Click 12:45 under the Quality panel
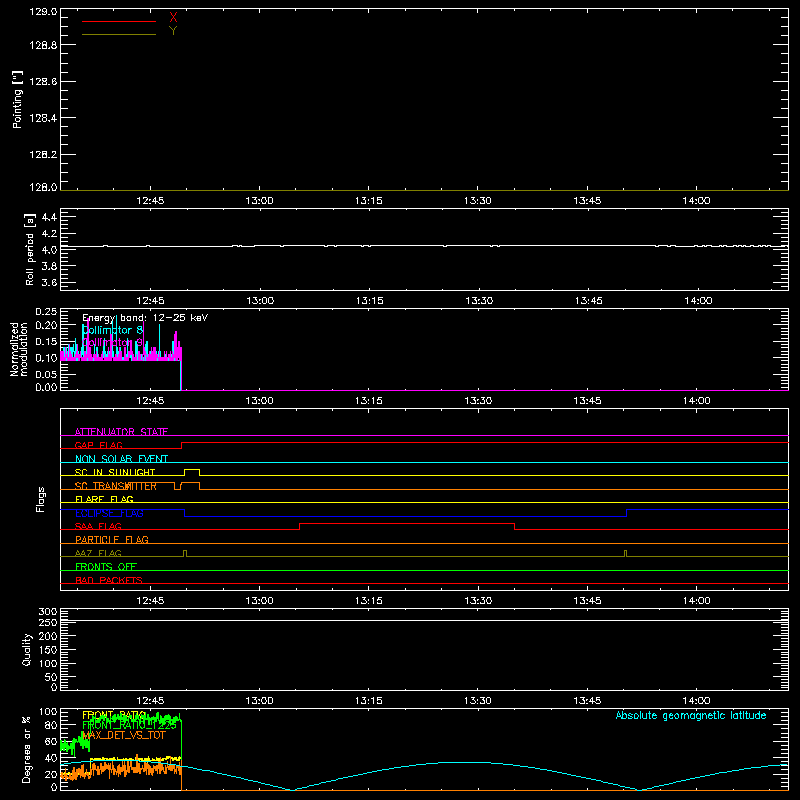This screenshot has width=800, height=800. (x=150, y=701)
